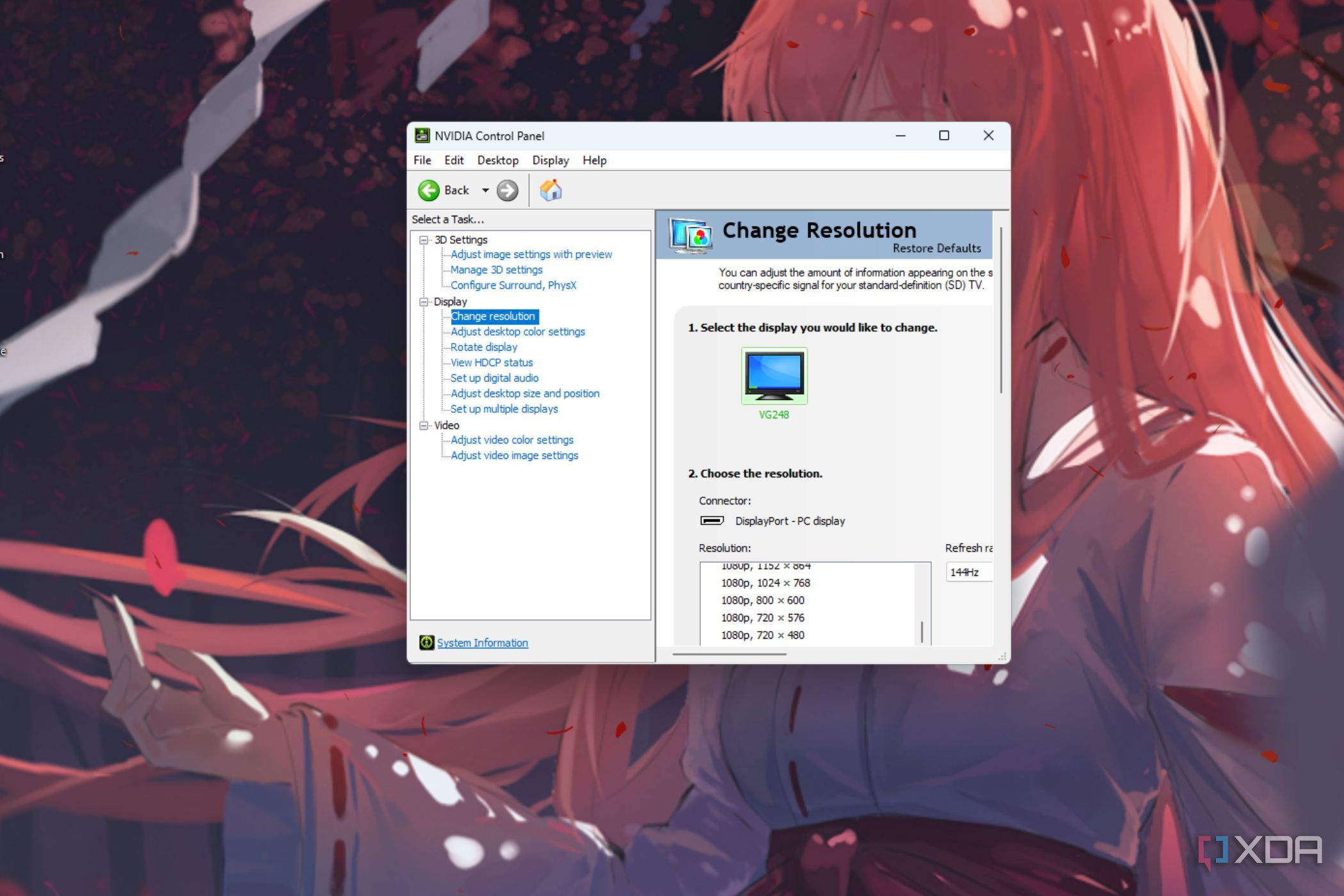
Task: Minimize the NVIDIA Control Panel window
Action: 900,136
